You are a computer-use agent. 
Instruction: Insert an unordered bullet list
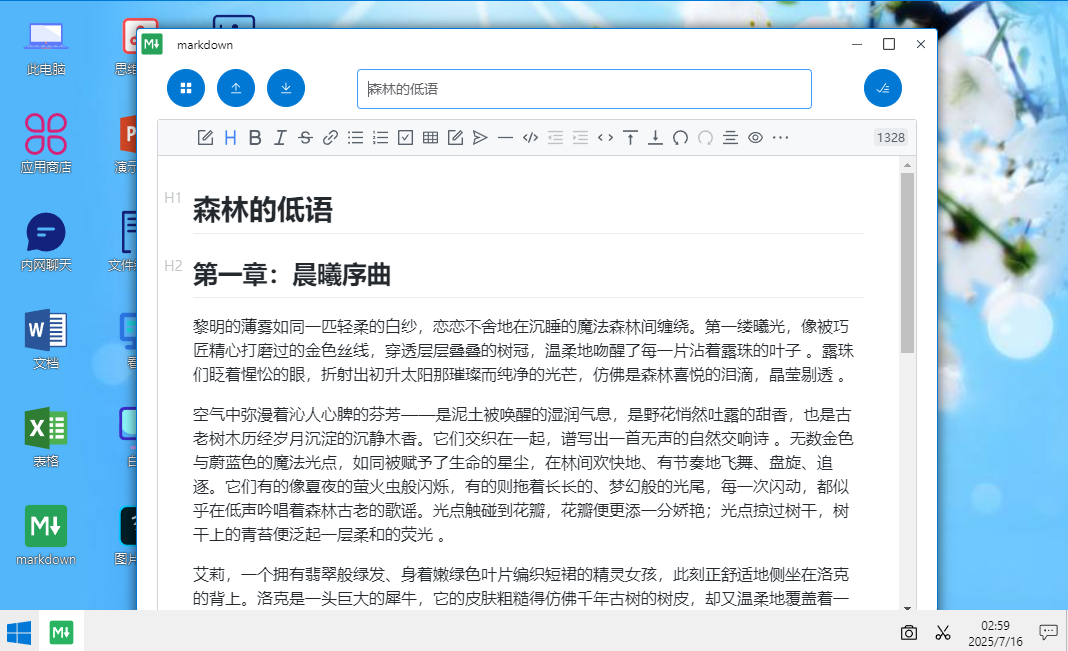(356, 138)
